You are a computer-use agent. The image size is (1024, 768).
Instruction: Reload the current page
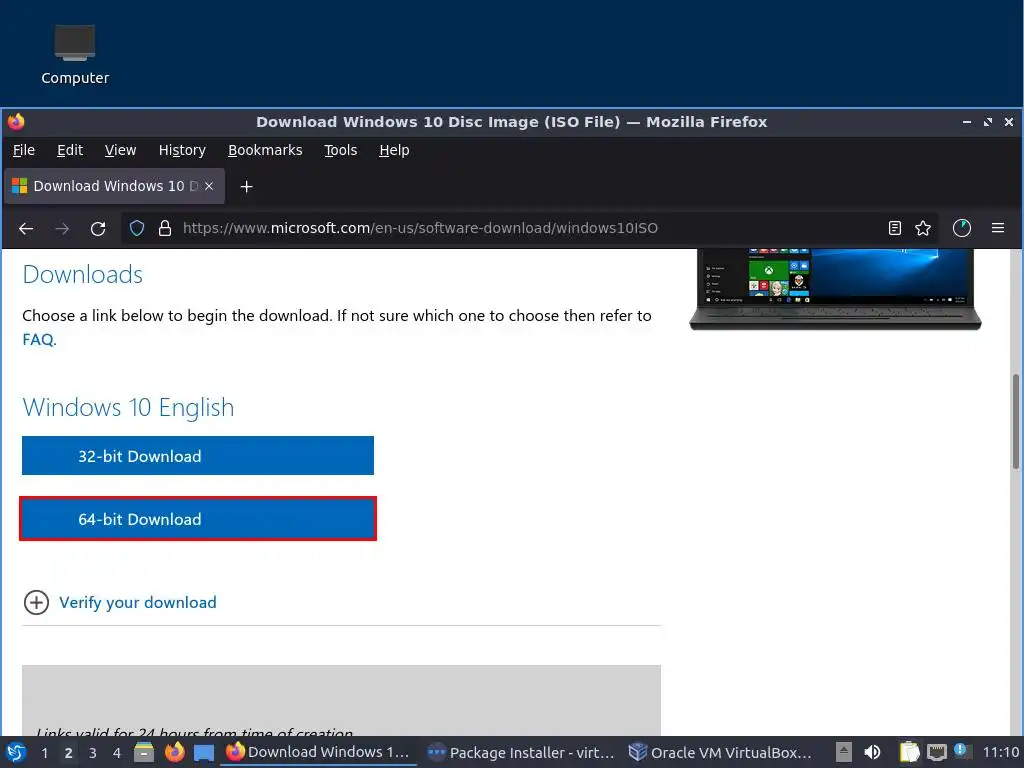[x=98, y=229]
